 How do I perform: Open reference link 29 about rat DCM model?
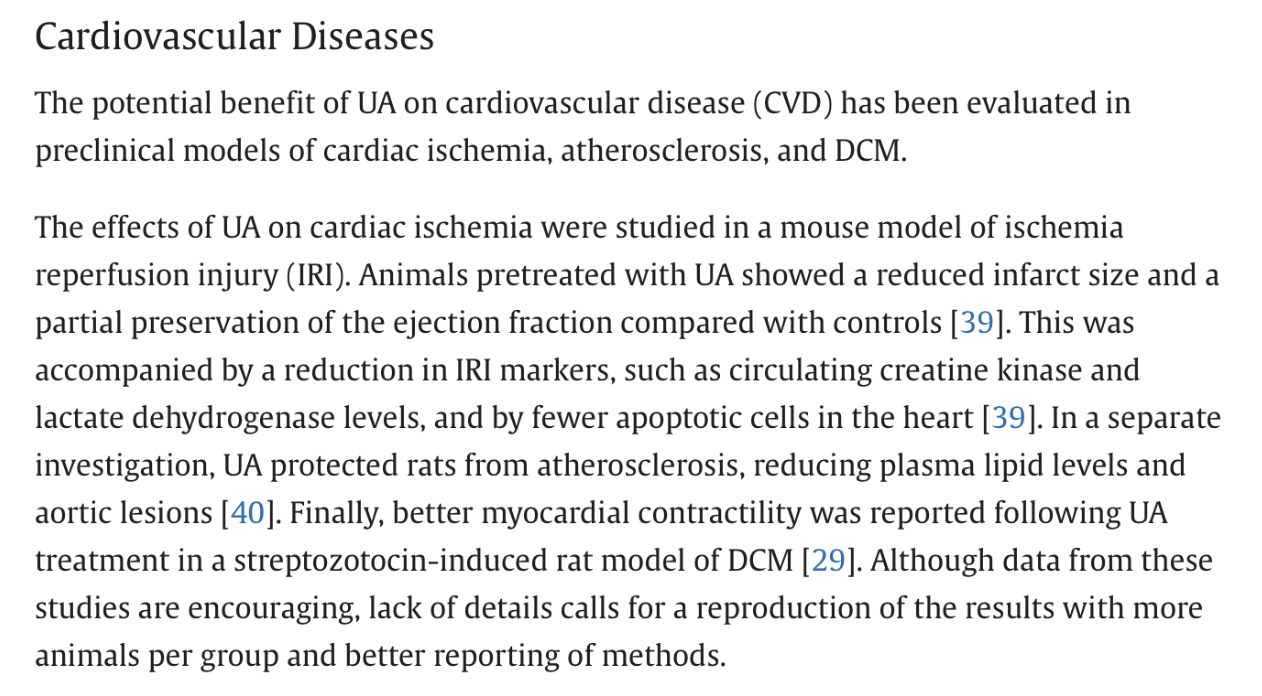coord(828,560)
